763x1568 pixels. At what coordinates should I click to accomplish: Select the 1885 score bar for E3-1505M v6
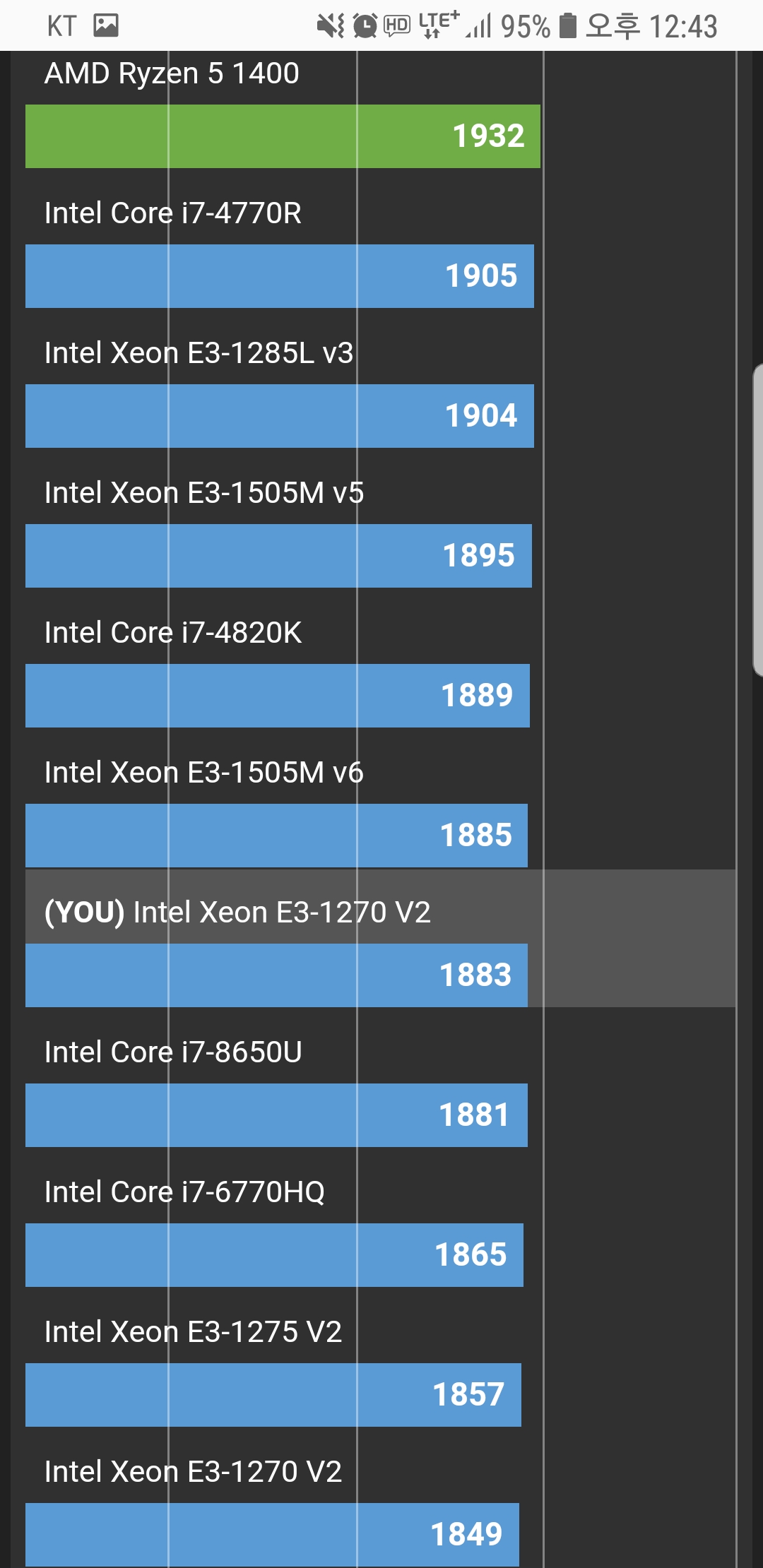tap(276, 836)
